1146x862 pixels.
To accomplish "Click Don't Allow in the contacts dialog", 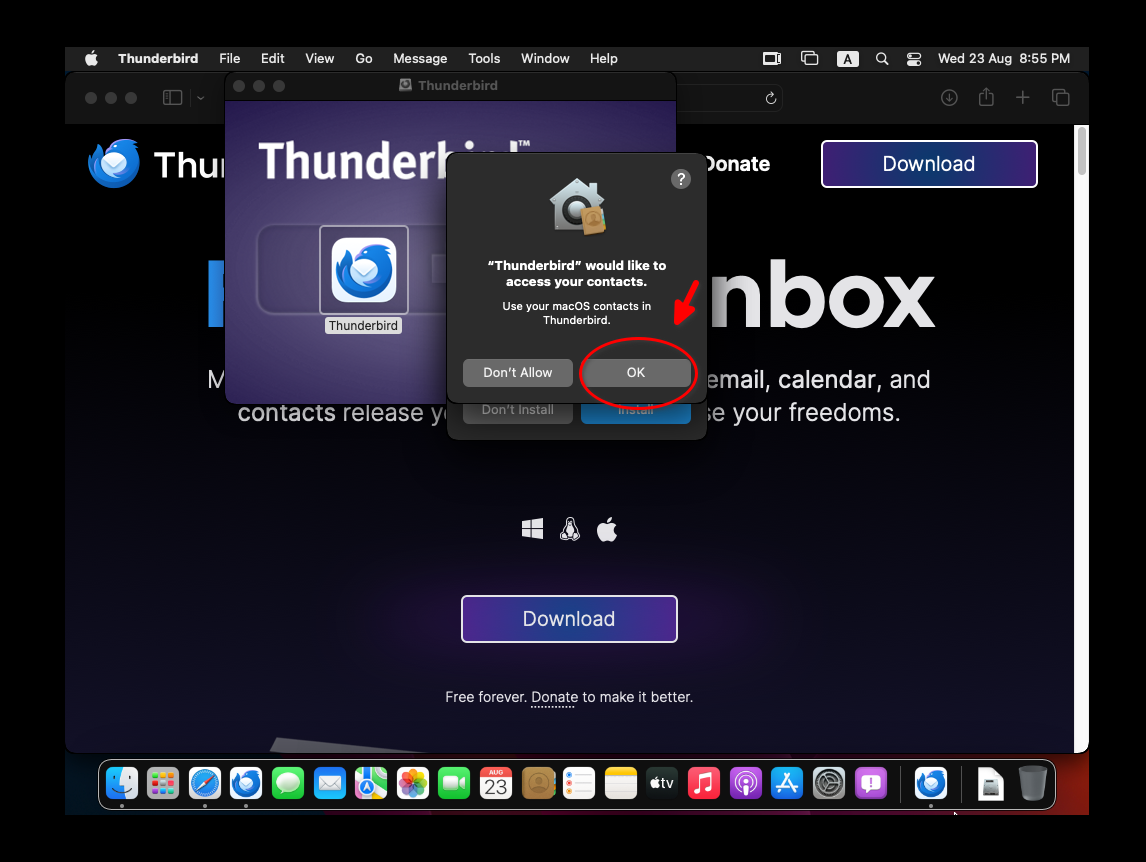I will click(517, 373).
